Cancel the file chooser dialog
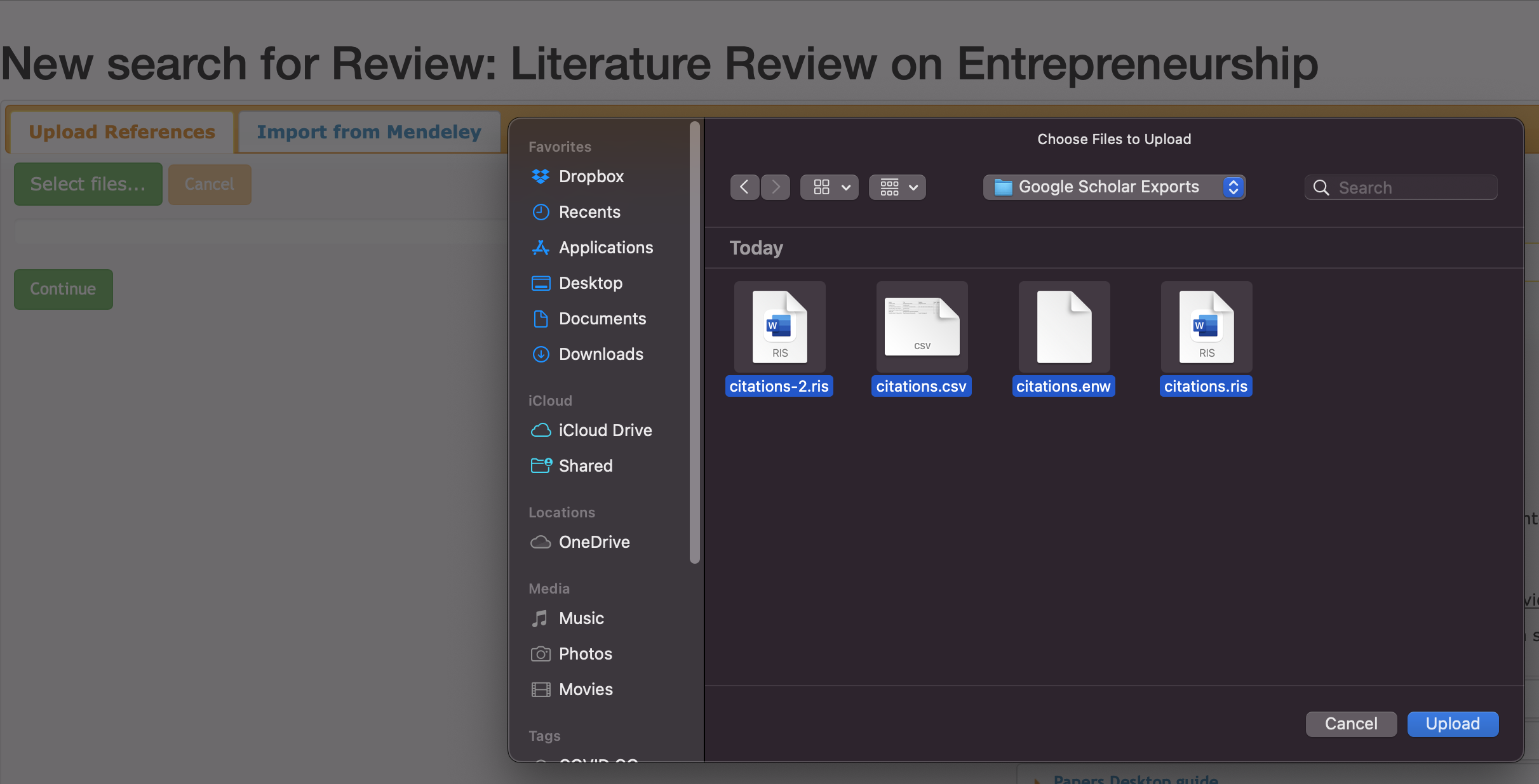This screenshot has height=784, width=1539. (1351, 724)
